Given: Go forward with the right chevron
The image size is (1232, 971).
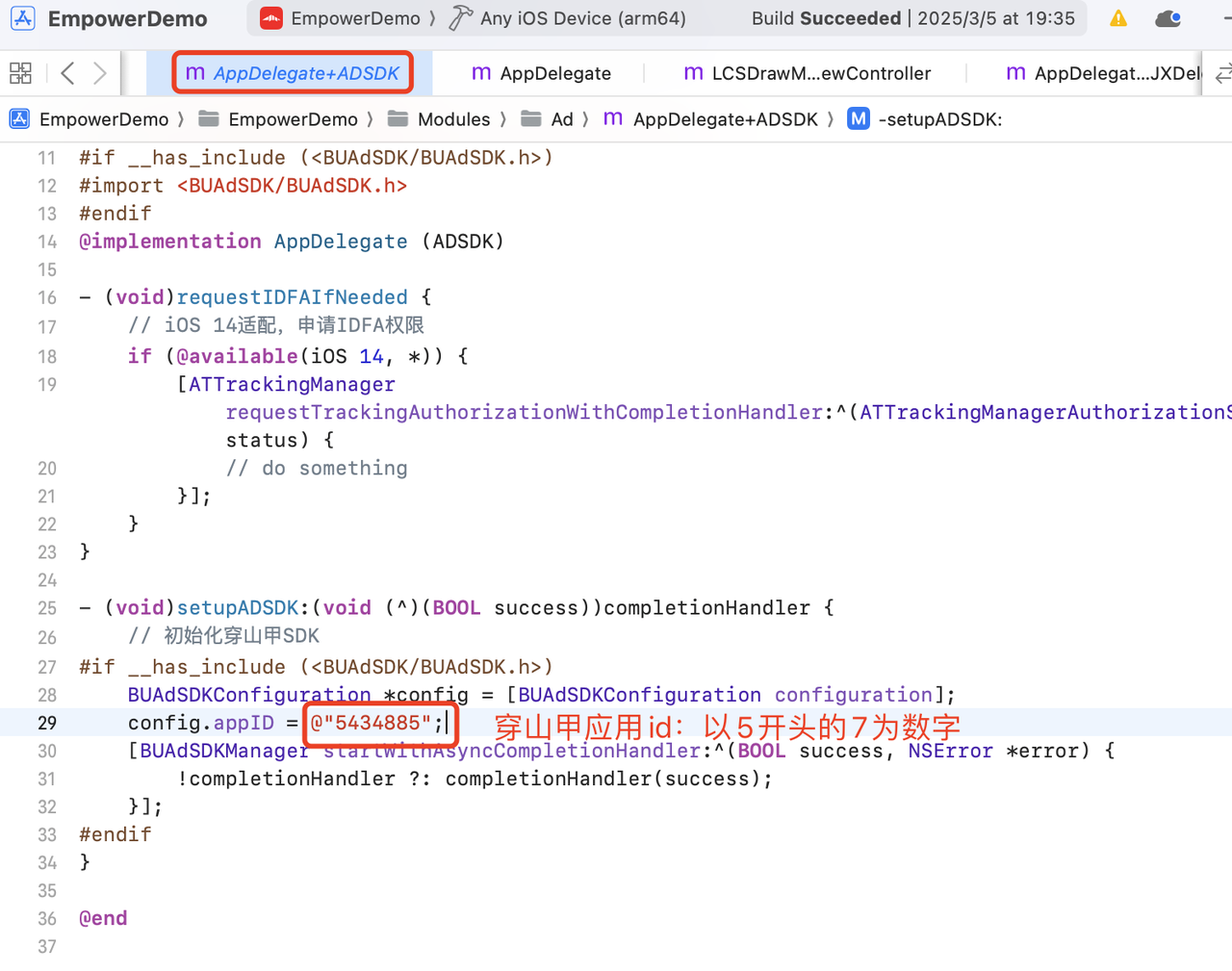Looking at the screenshot, I should point(100,73).
